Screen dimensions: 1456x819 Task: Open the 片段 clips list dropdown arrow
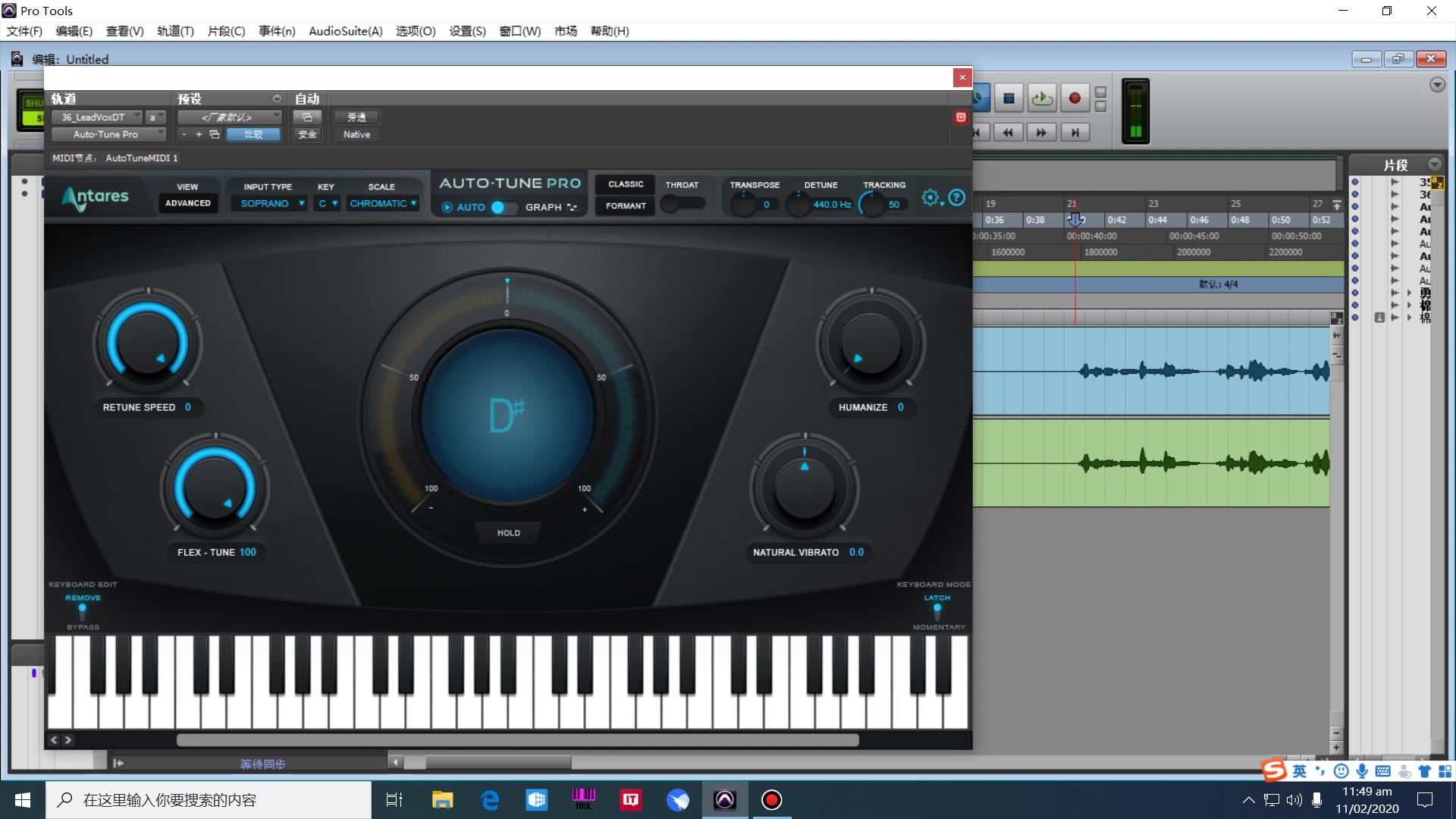pos(1434,165)
